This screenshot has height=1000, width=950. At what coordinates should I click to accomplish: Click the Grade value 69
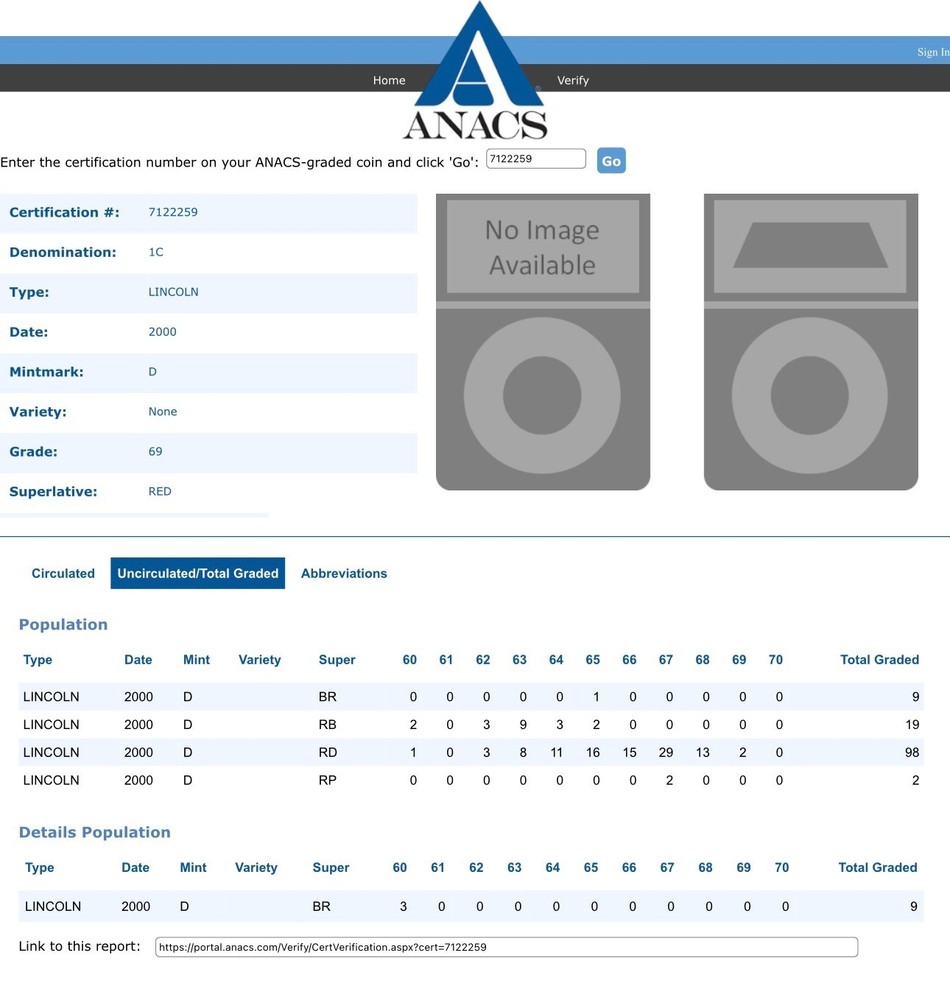click(x=155, y=452)
